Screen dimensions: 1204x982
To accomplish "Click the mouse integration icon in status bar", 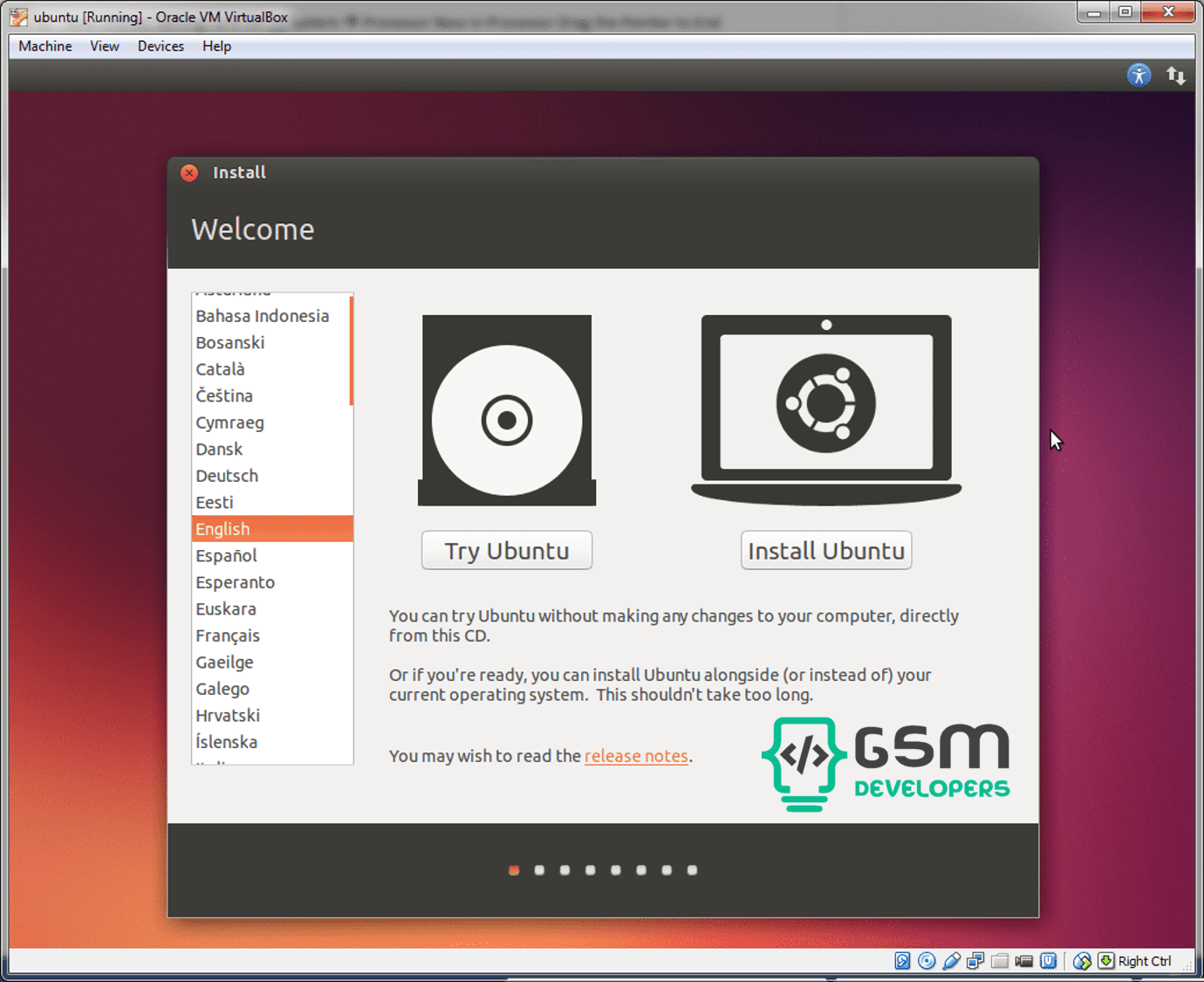I will coord(1082,961).
